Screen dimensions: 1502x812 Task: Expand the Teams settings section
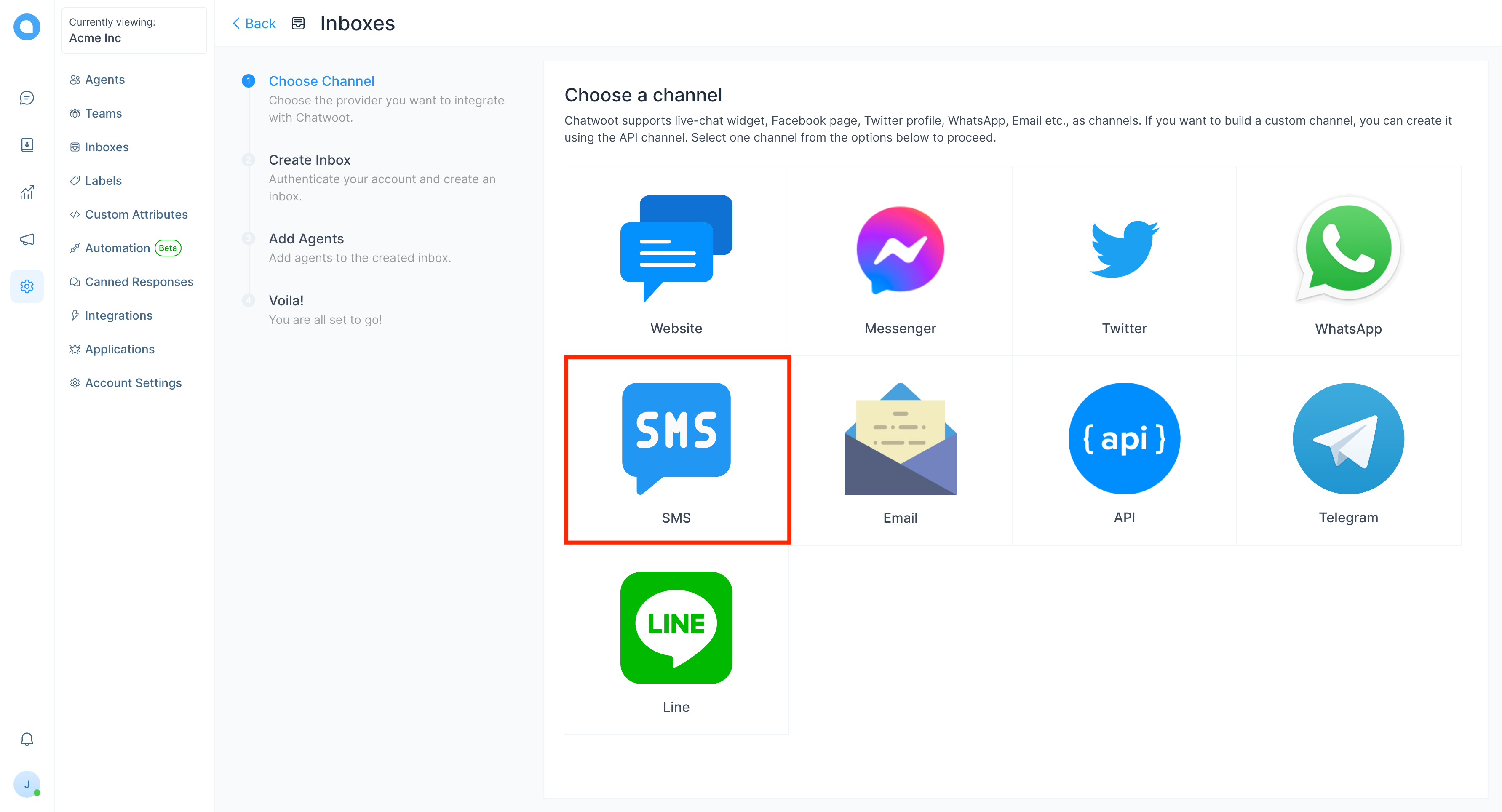point(103,113)
